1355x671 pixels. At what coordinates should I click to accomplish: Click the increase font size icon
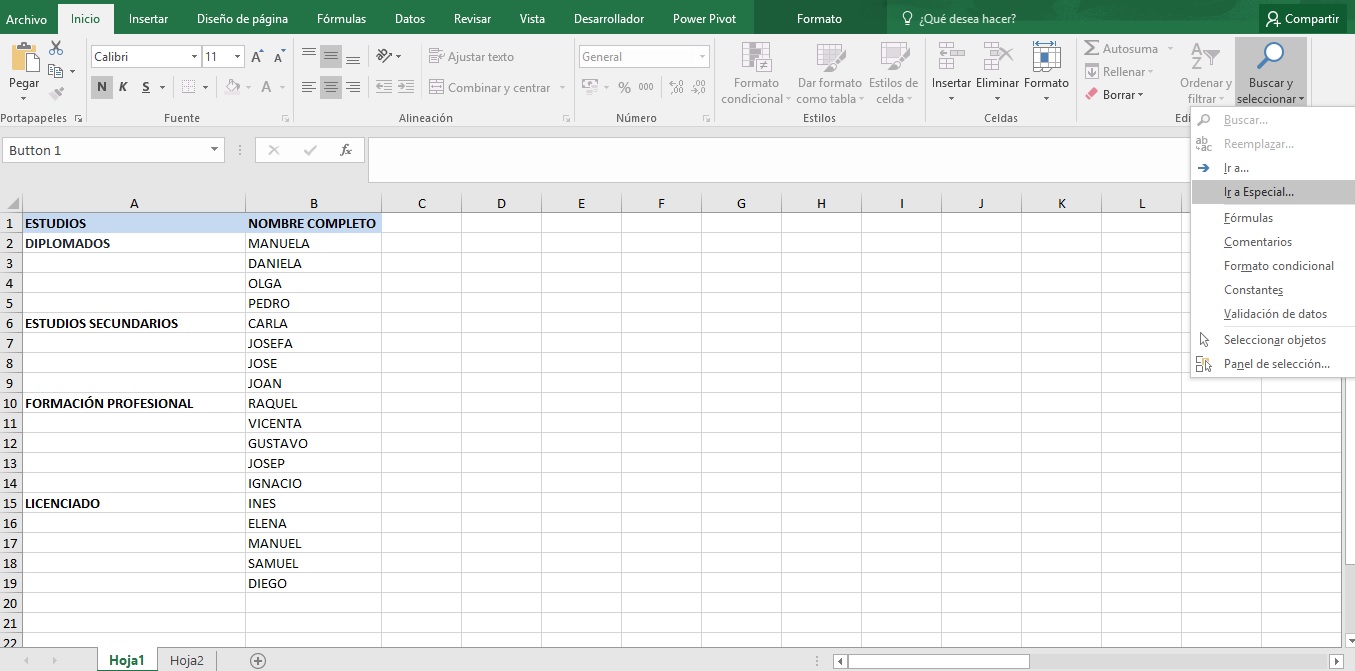click(x=257, y=57)
